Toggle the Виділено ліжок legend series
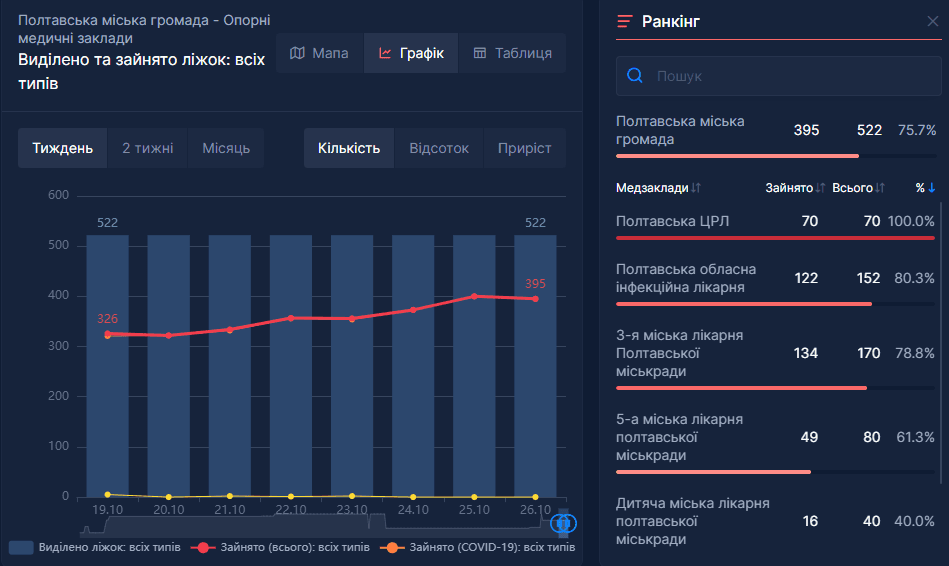 point(95,547)
